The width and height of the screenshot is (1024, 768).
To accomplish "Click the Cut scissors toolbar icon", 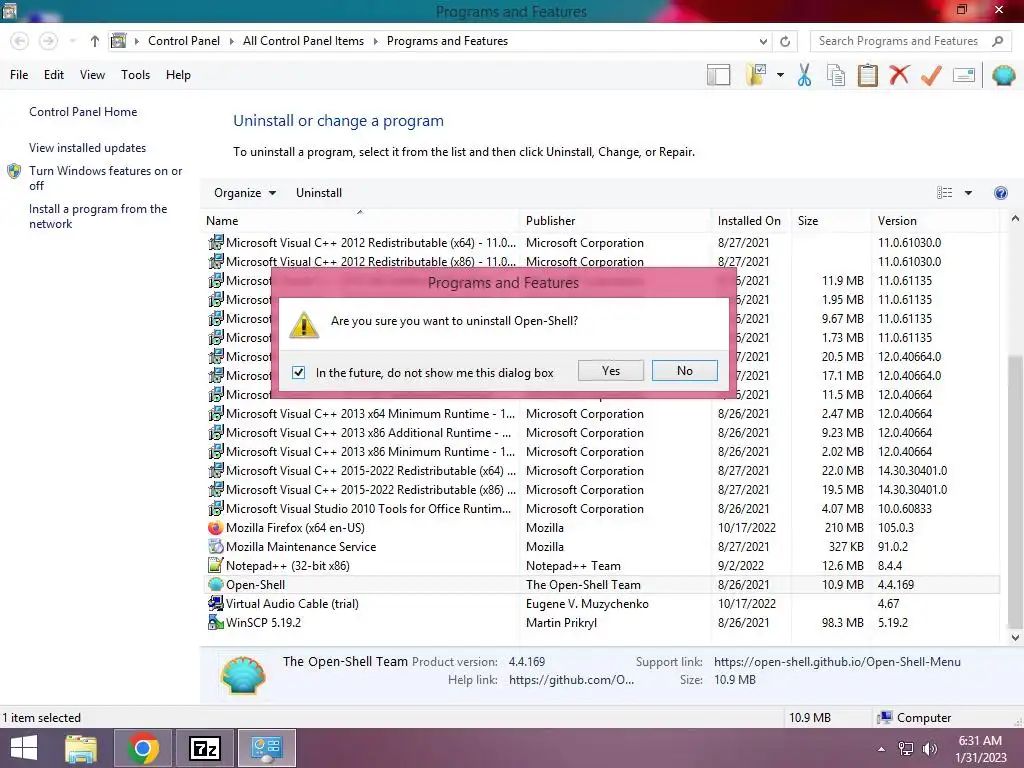I will pyautogui.click(x=804, y=75).
